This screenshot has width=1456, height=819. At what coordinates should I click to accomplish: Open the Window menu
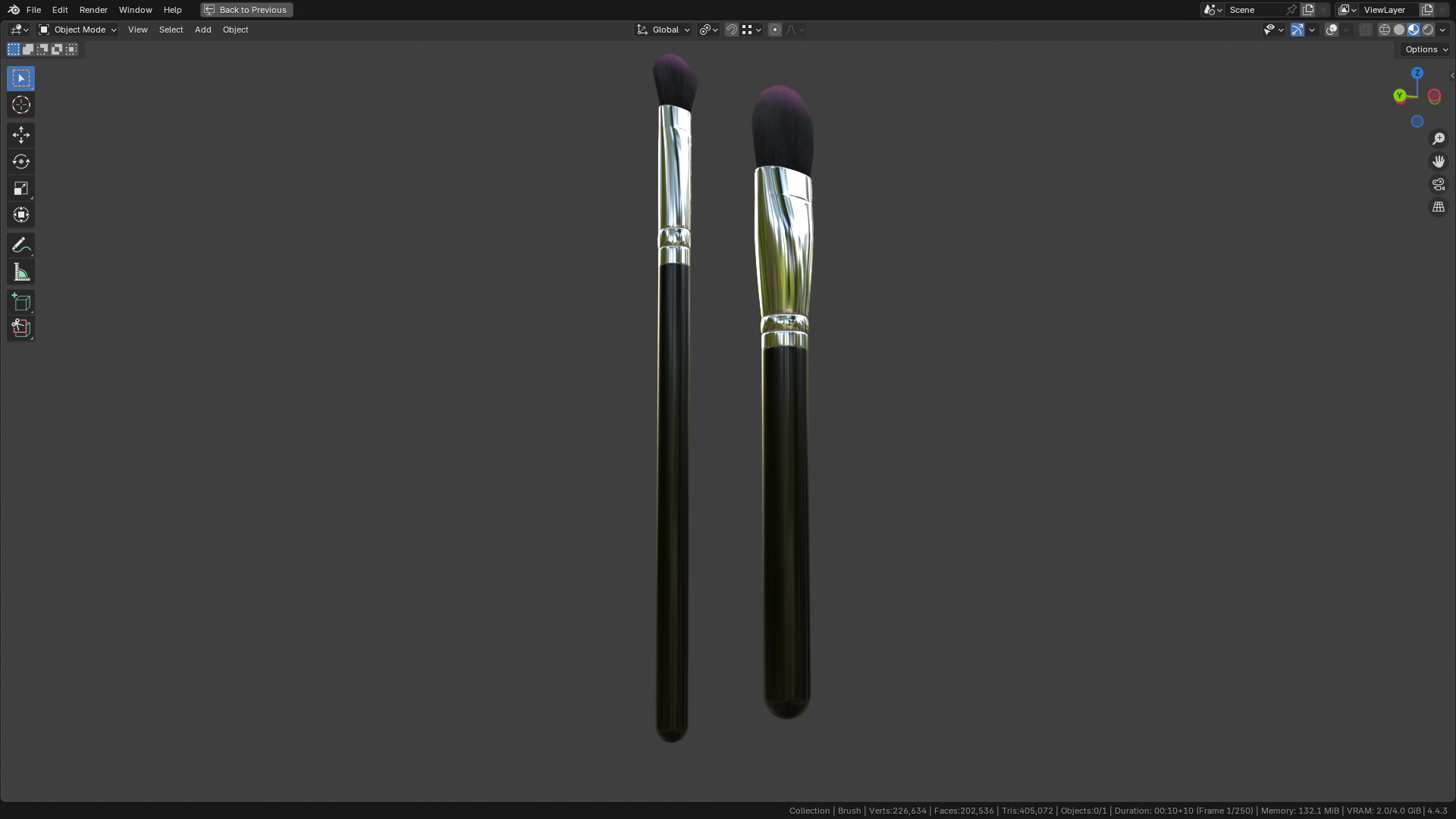tap(135, 10)
